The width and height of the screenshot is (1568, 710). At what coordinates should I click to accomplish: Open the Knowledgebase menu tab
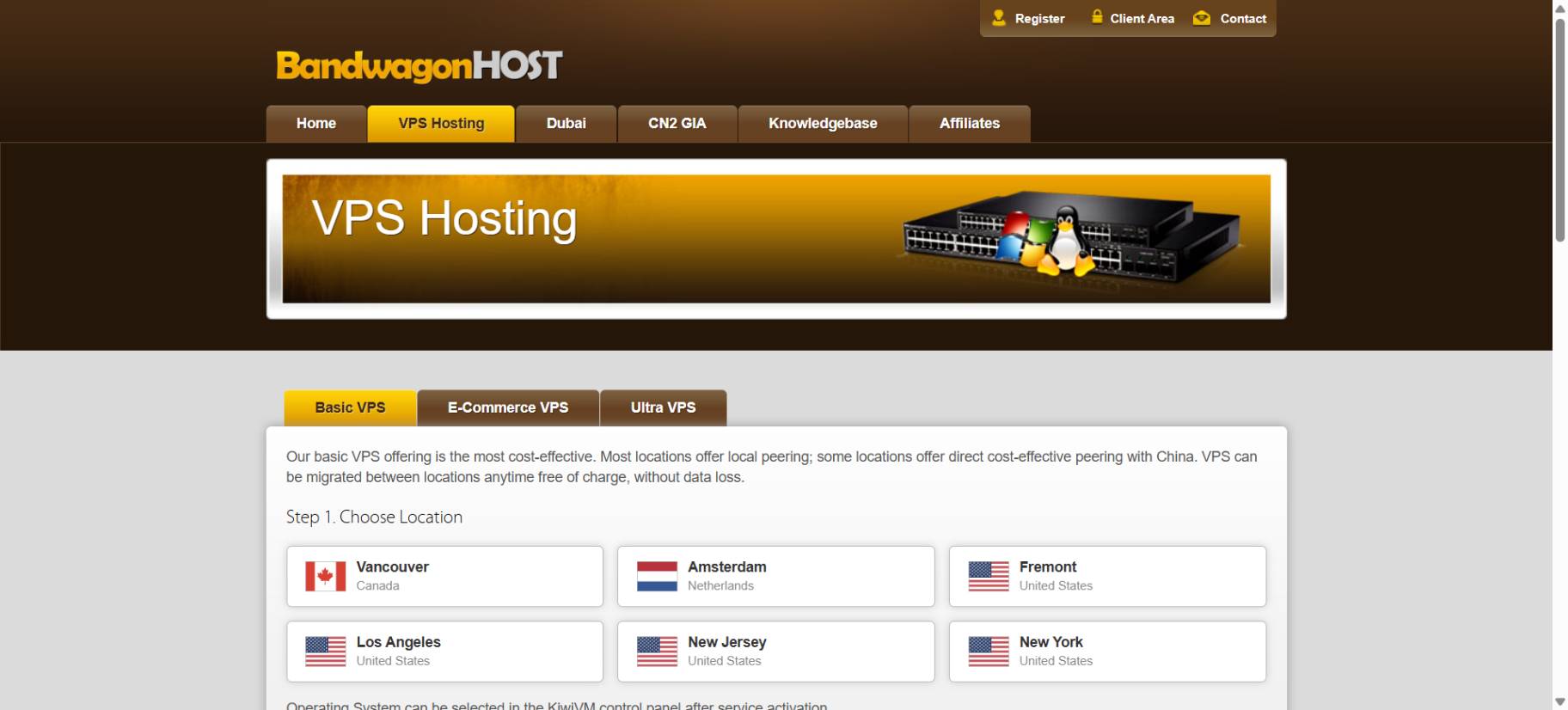(x=823, y=124)
